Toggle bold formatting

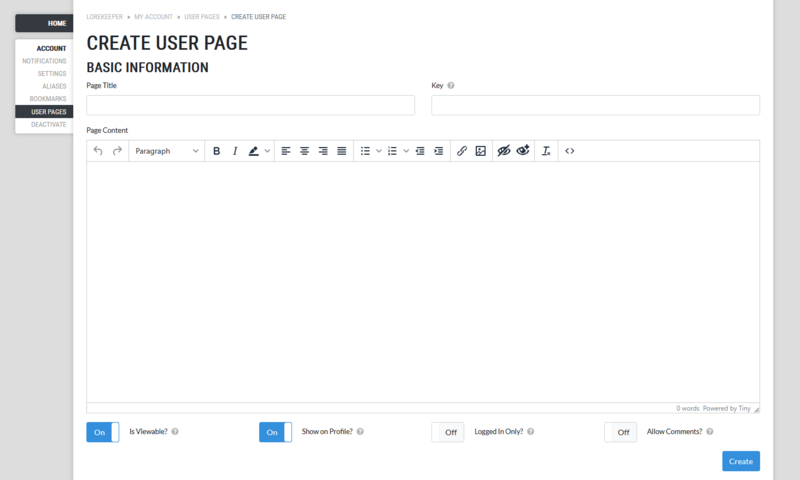[216, 151]
